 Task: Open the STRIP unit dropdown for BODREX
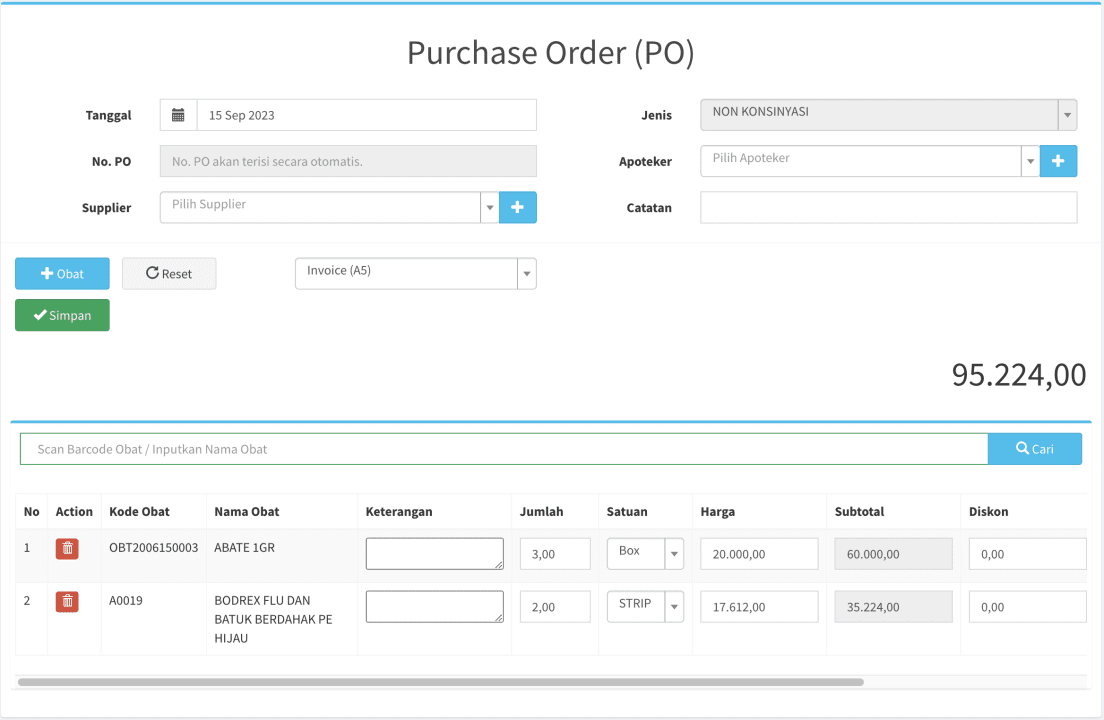click(645, 606)
